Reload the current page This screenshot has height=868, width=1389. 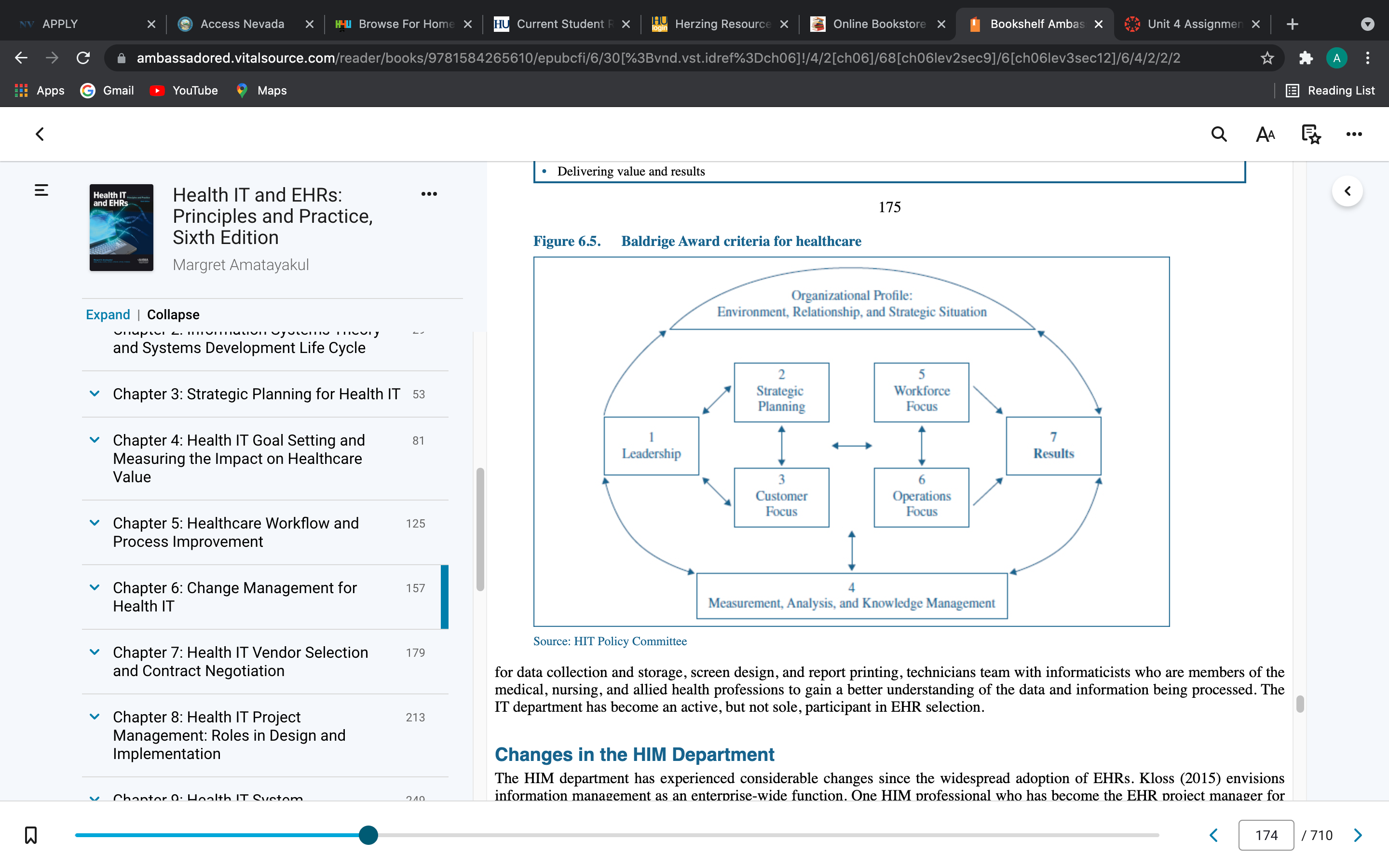[83, 58]
